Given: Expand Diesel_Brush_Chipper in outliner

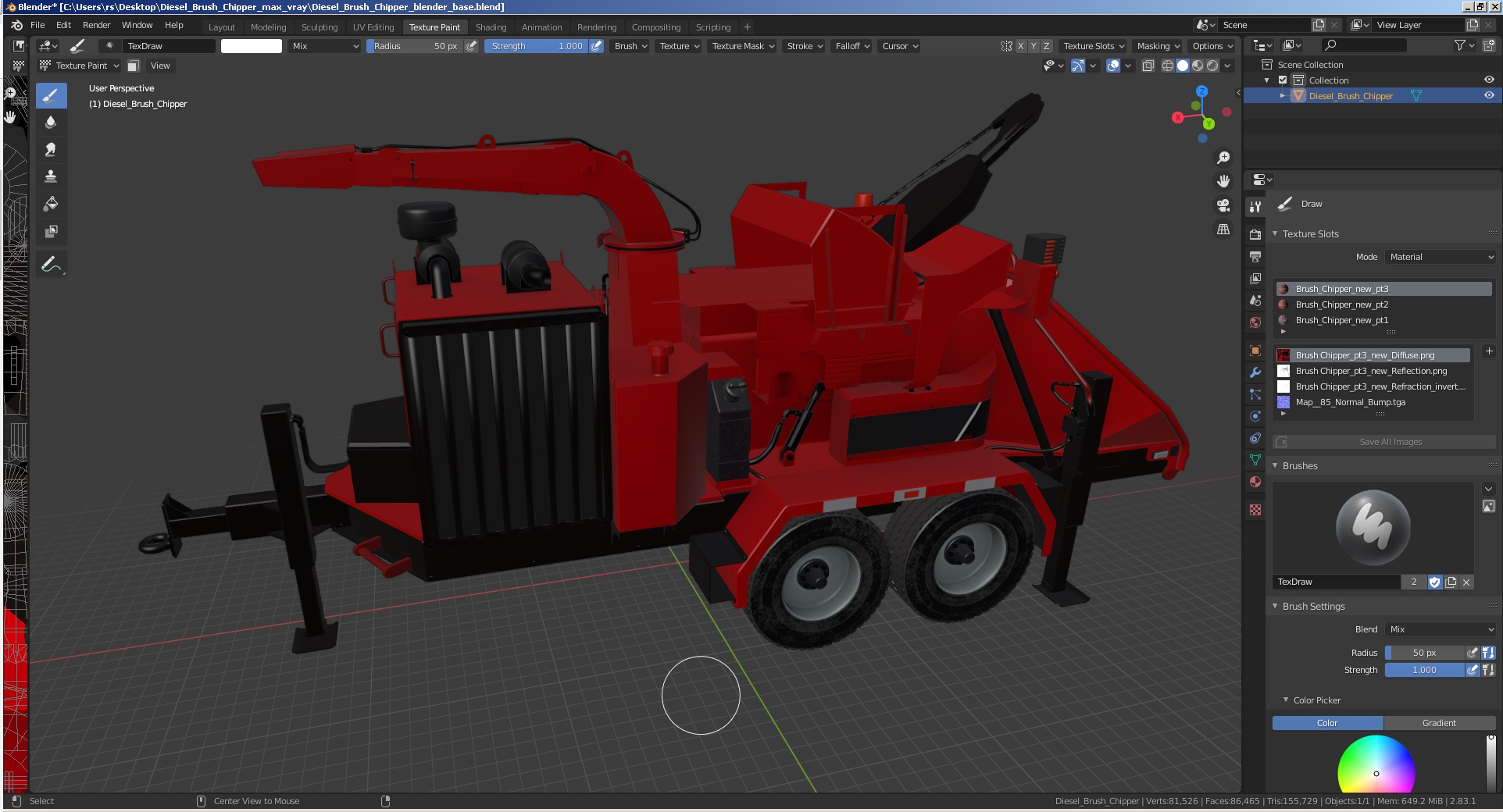Looking at the screenshot, I should coord(1282,95).
